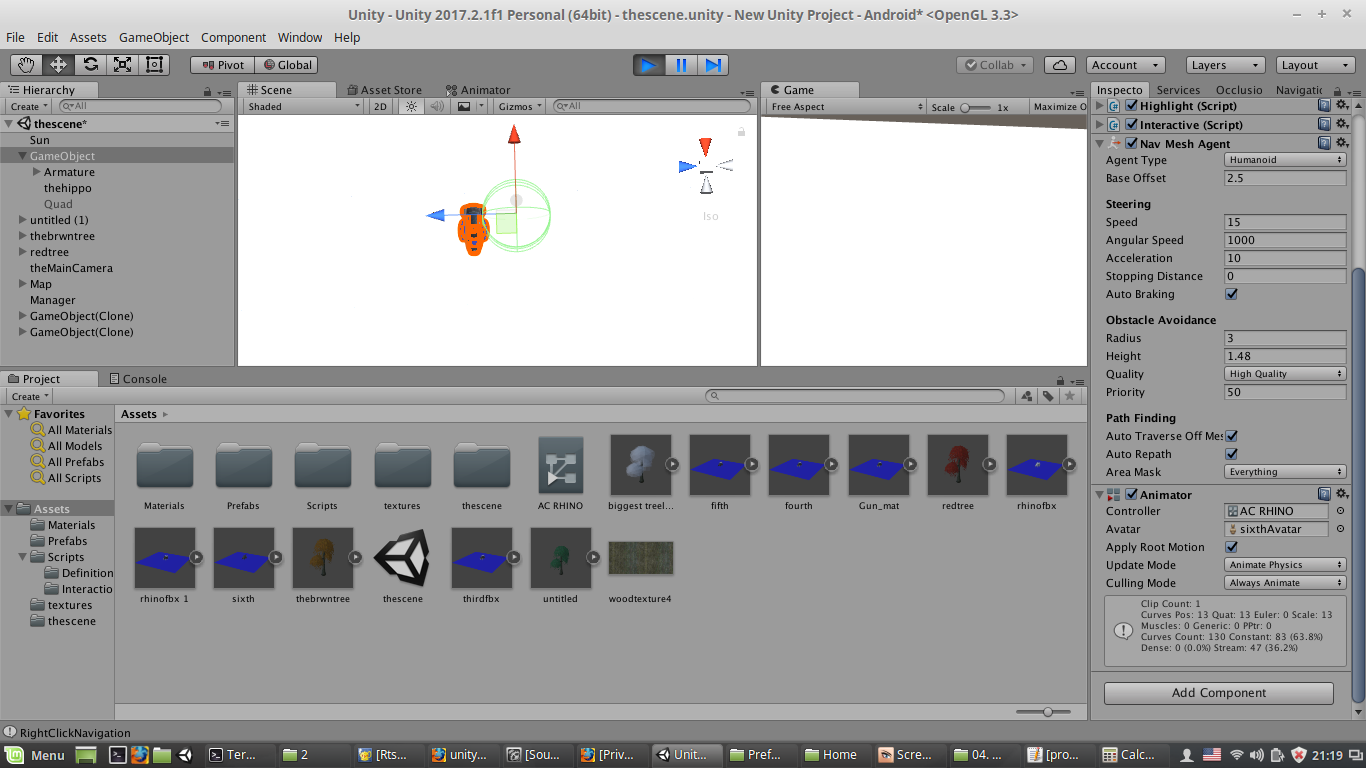Open the Component menu

tap(234, 37)
